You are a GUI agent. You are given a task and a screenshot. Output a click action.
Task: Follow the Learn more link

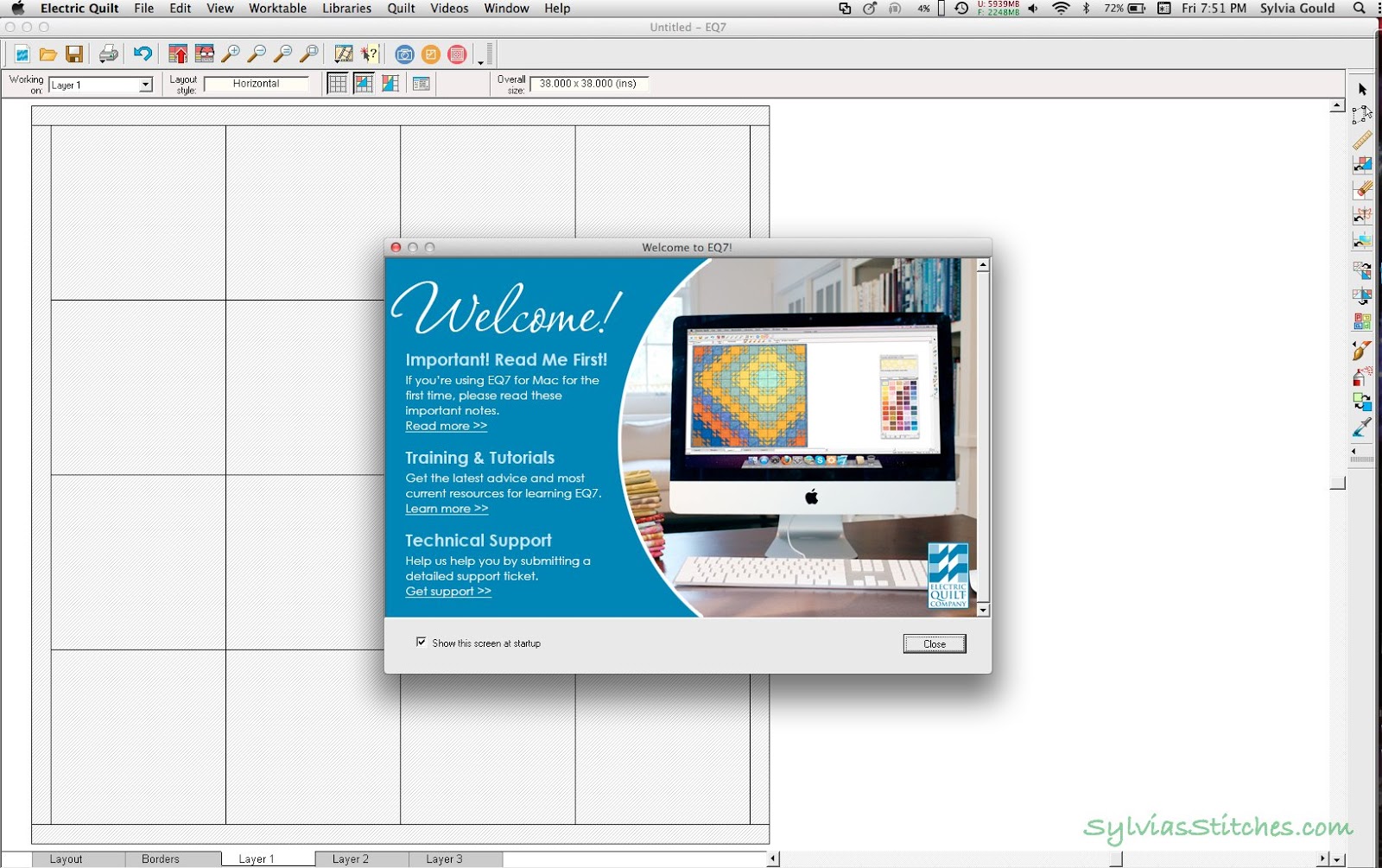coord(447,509)
